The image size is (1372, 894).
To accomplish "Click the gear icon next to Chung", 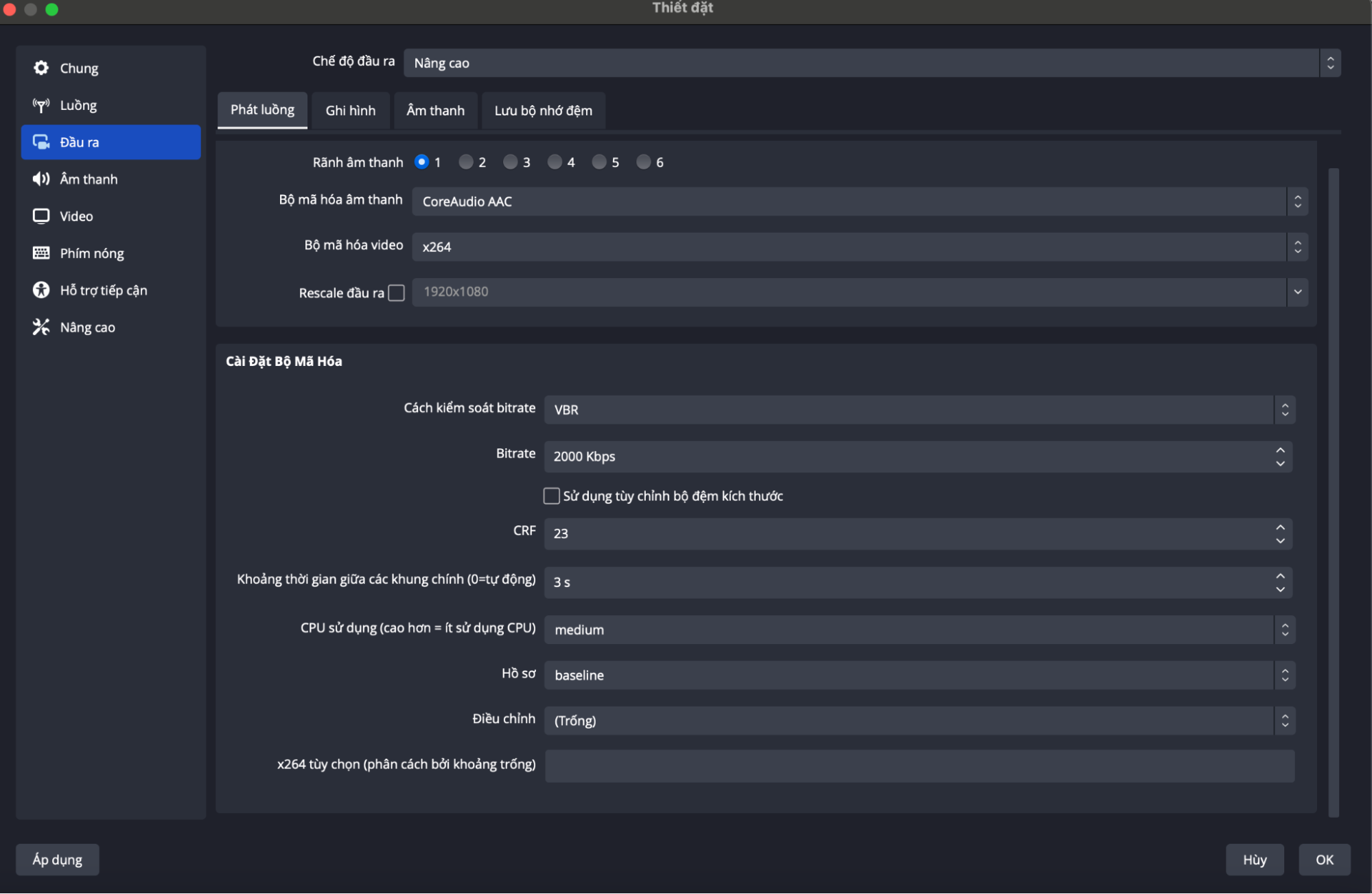I will pos(41,68).
